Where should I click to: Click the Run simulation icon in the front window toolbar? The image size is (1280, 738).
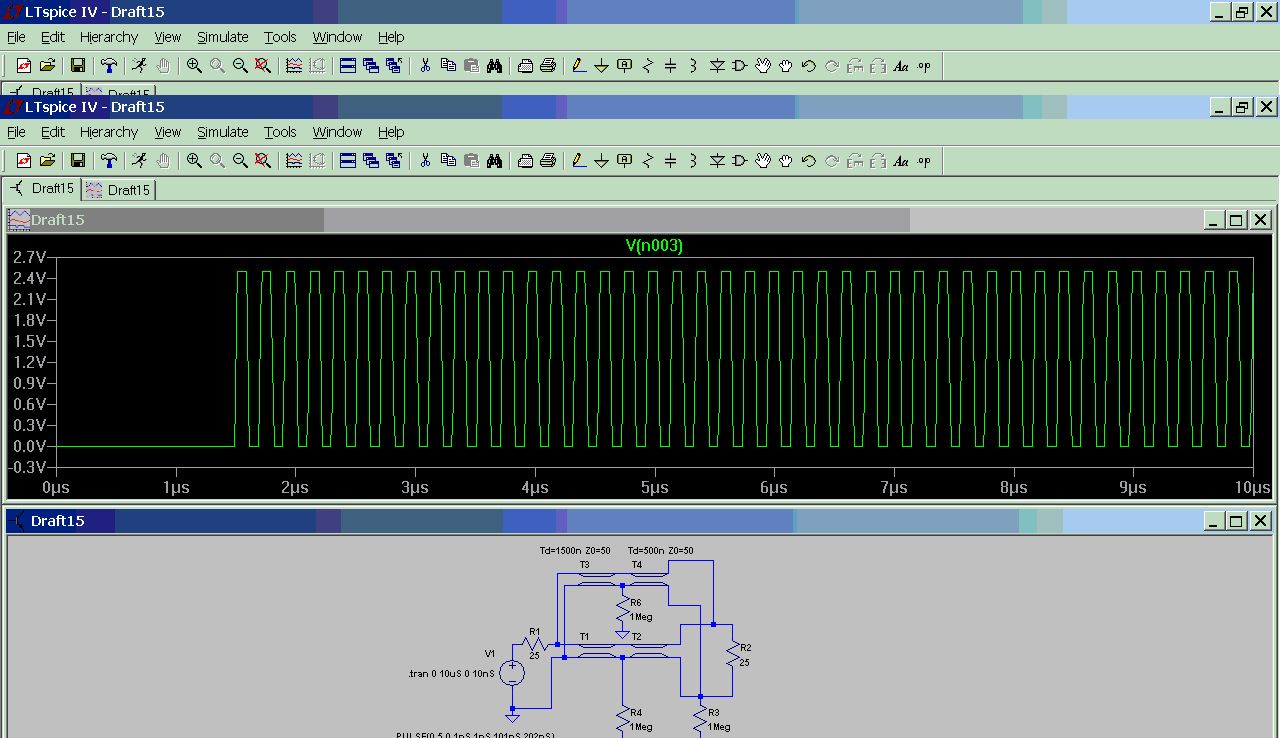pyautogui.click(x=139, y=161)
